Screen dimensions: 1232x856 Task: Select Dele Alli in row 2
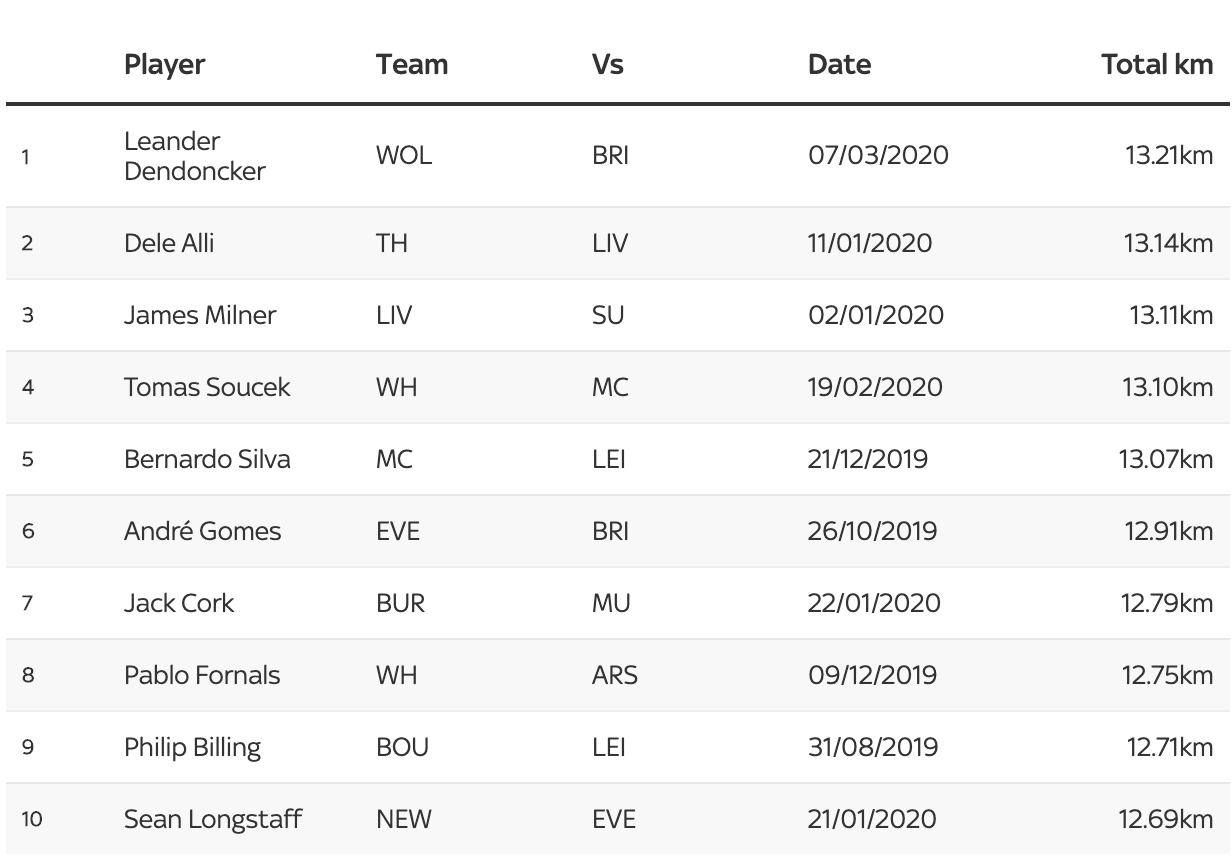click(169, 243)
